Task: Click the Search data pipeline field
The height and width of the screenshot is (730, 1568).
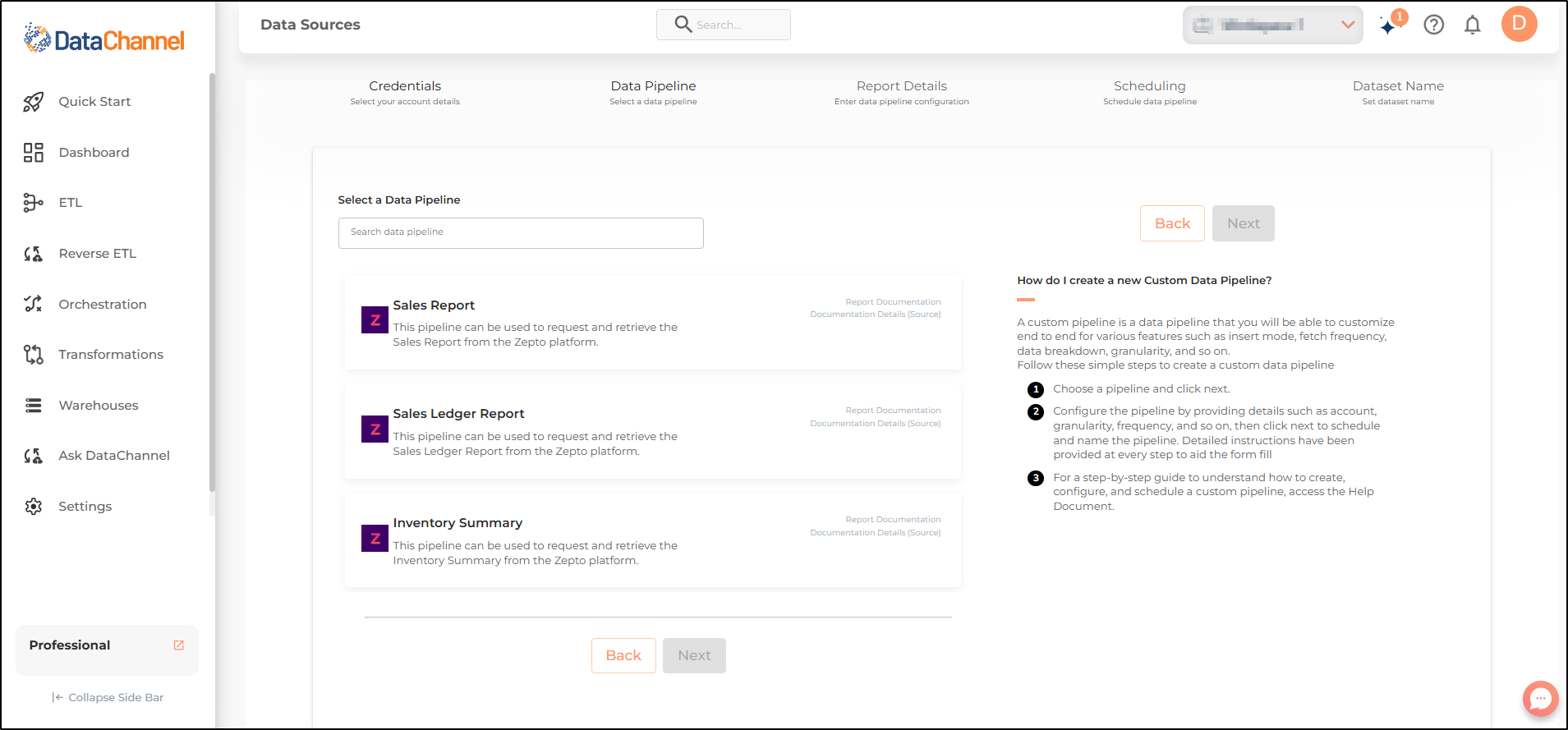Action: click(x=521, y=233)
